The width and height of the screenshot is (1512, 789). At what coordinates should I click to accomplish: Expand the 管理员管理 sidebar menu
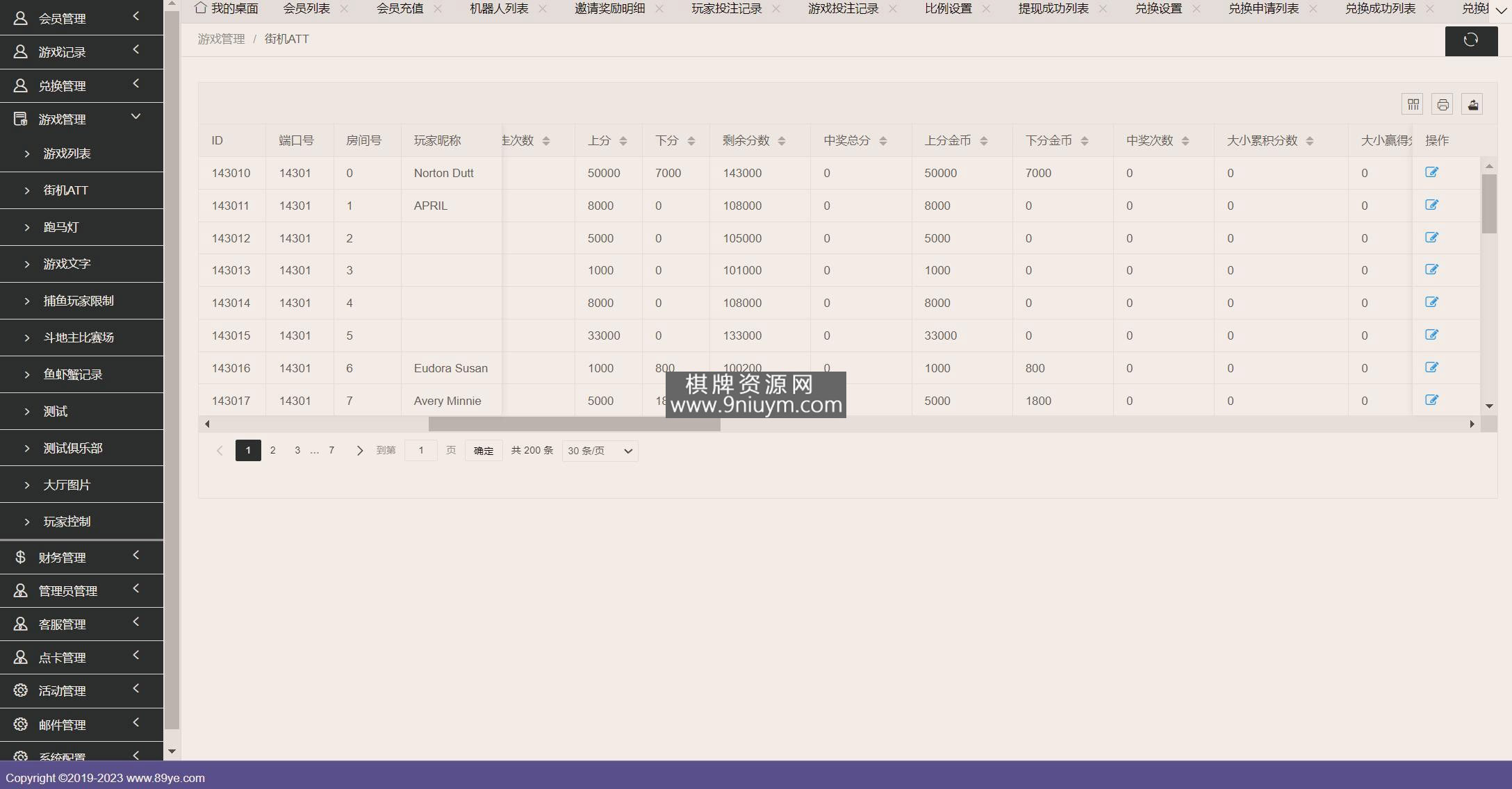(x=81, y=590)
